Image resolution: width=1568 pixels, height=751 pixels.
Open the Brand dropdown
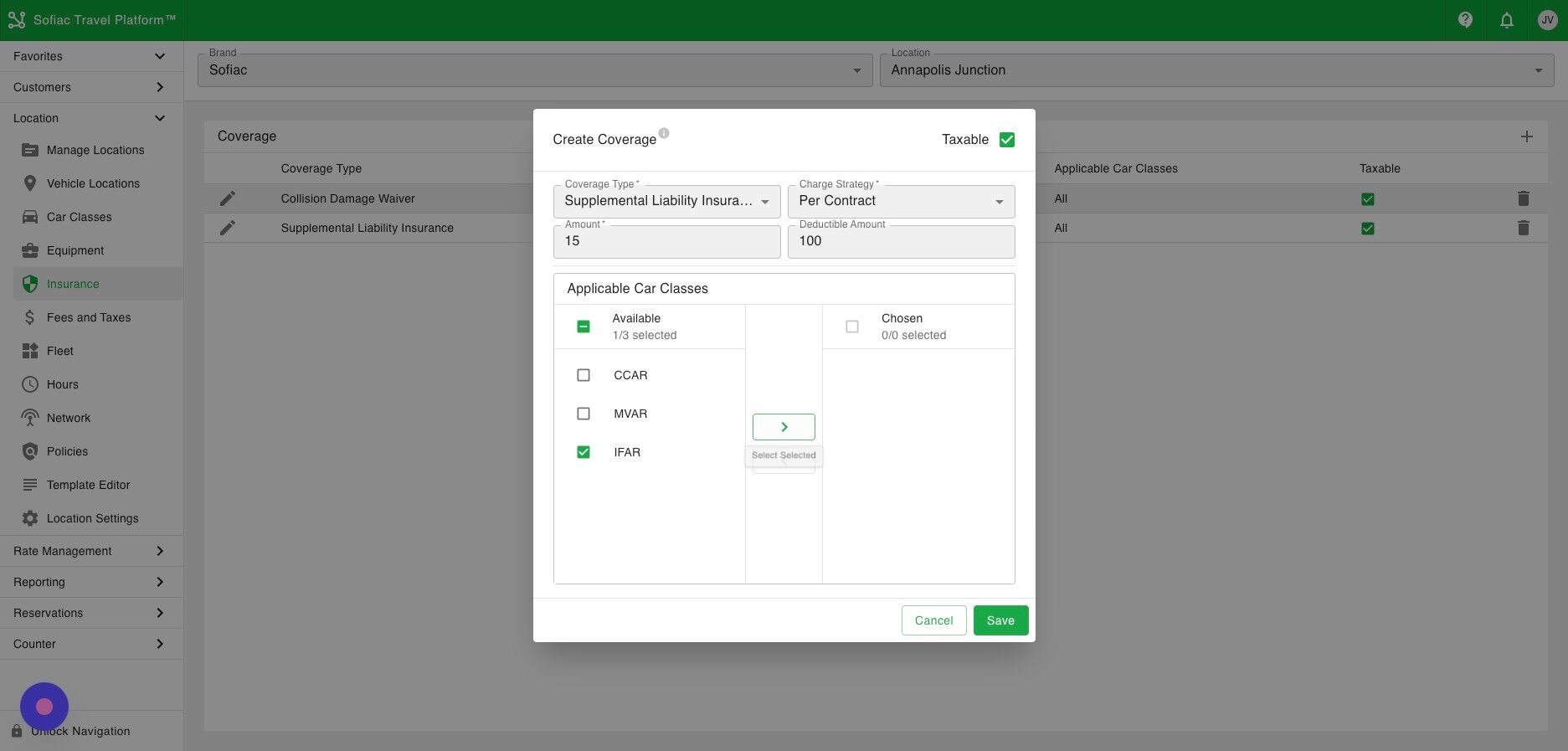(x=535, y=70)
